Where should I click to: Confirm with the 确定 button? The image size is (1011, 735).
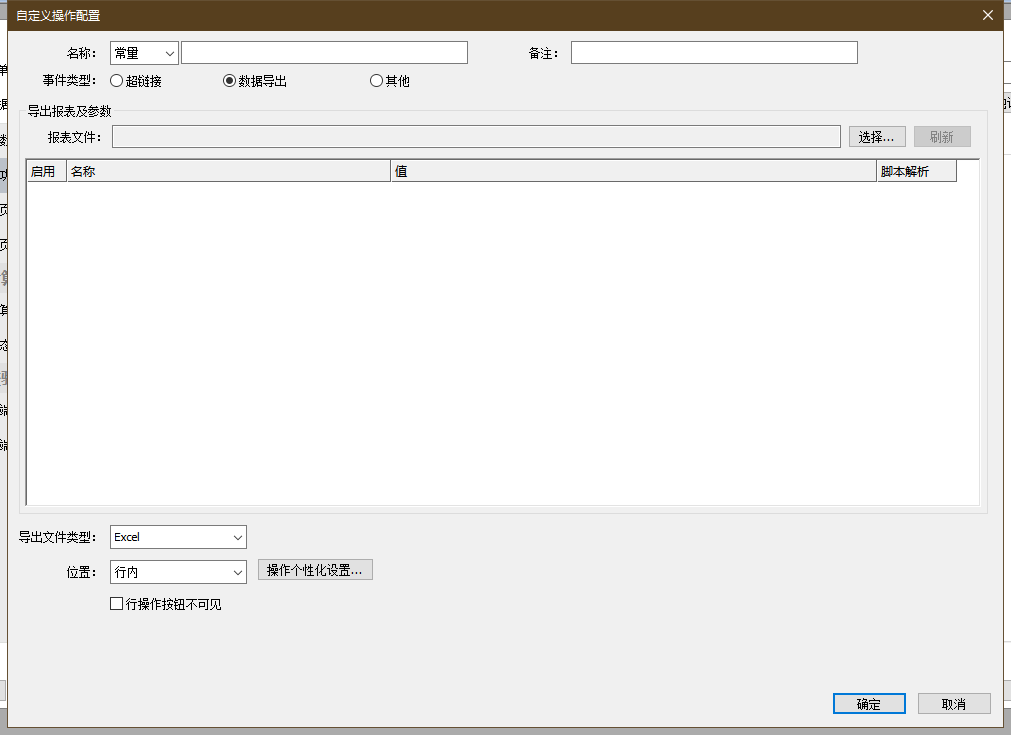(869, 704)
